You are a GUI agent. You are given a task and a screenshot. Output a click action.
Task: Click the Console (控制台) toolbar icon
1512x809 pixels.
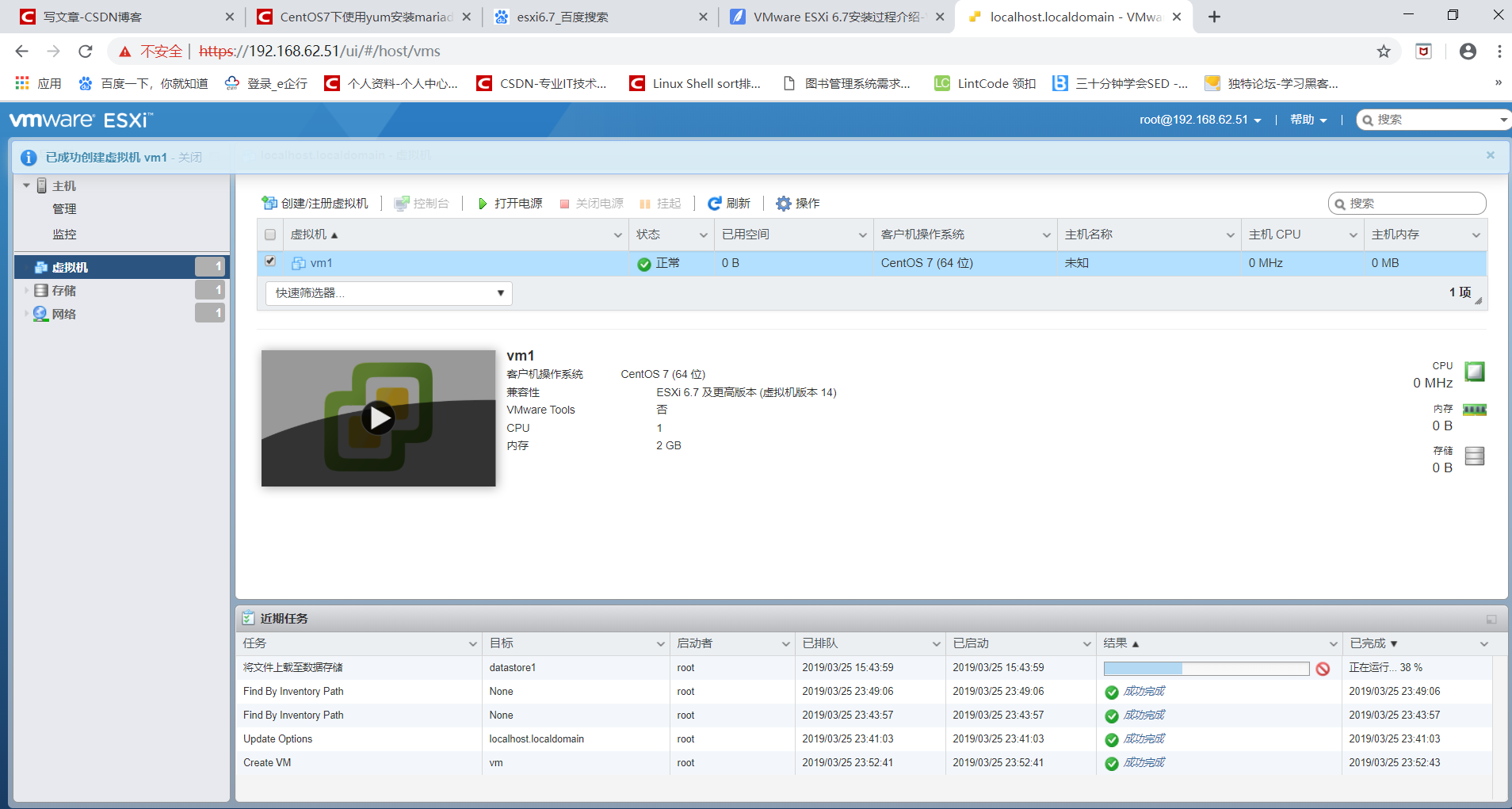click(x=402, y=204)
